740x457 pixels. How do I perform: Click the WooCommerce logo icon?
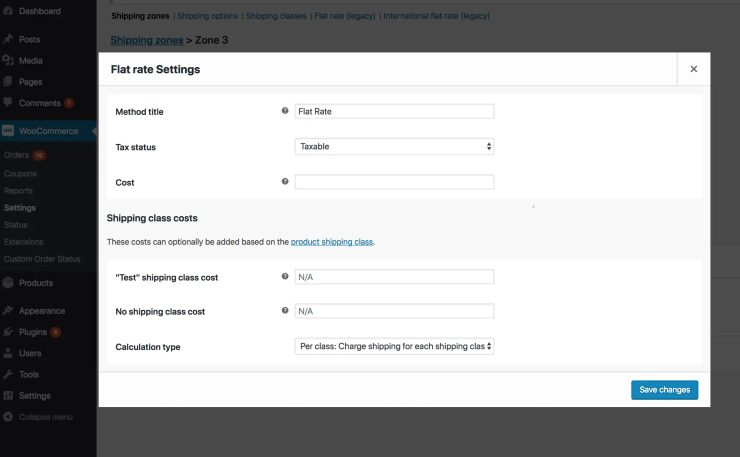pyautogui.click(x=8, y=131)
